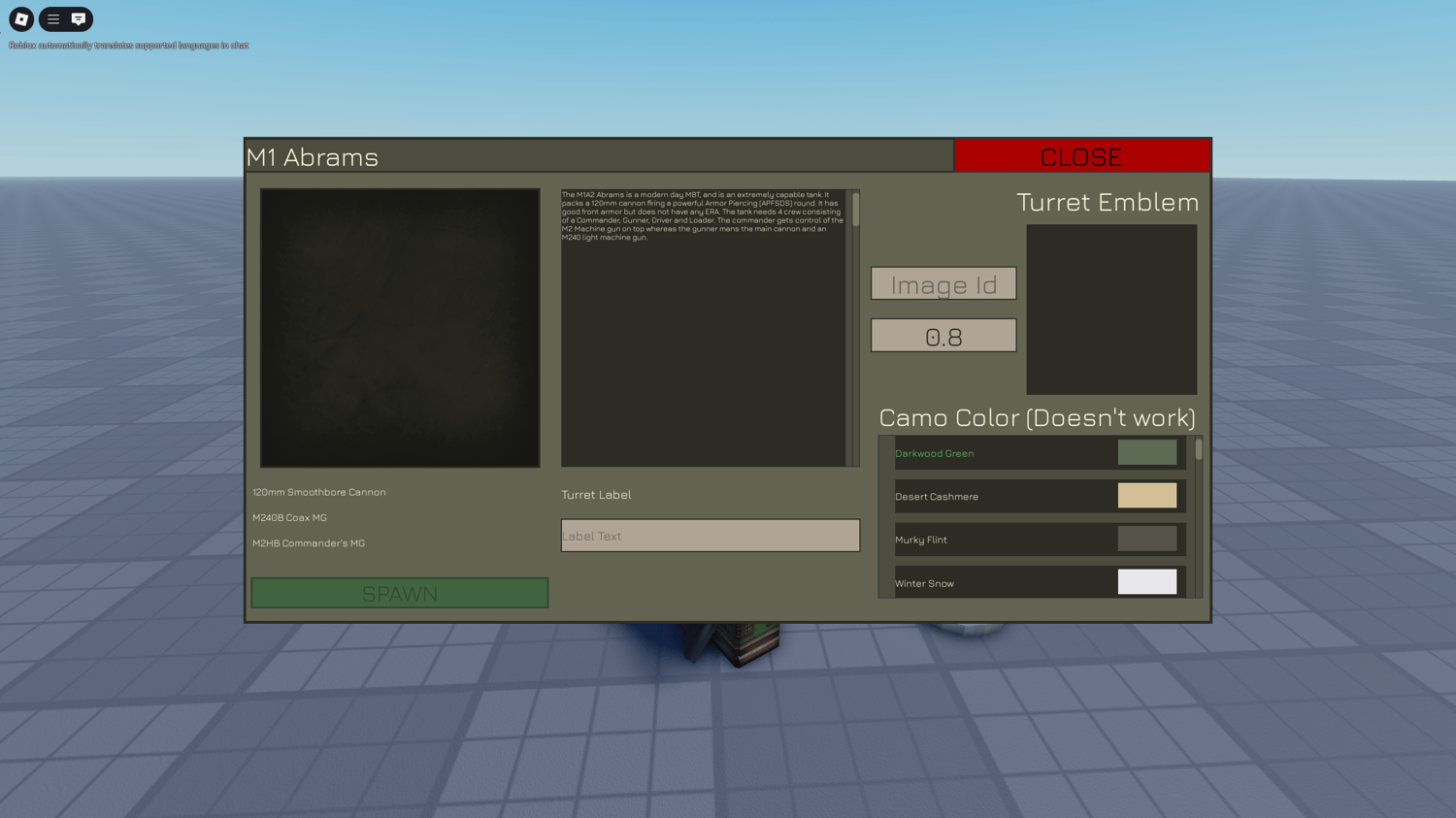Click the Camo Color (Doesn't work) heading
The width and height of the screenshot is (1456, 818).
tap(1038, 417)
